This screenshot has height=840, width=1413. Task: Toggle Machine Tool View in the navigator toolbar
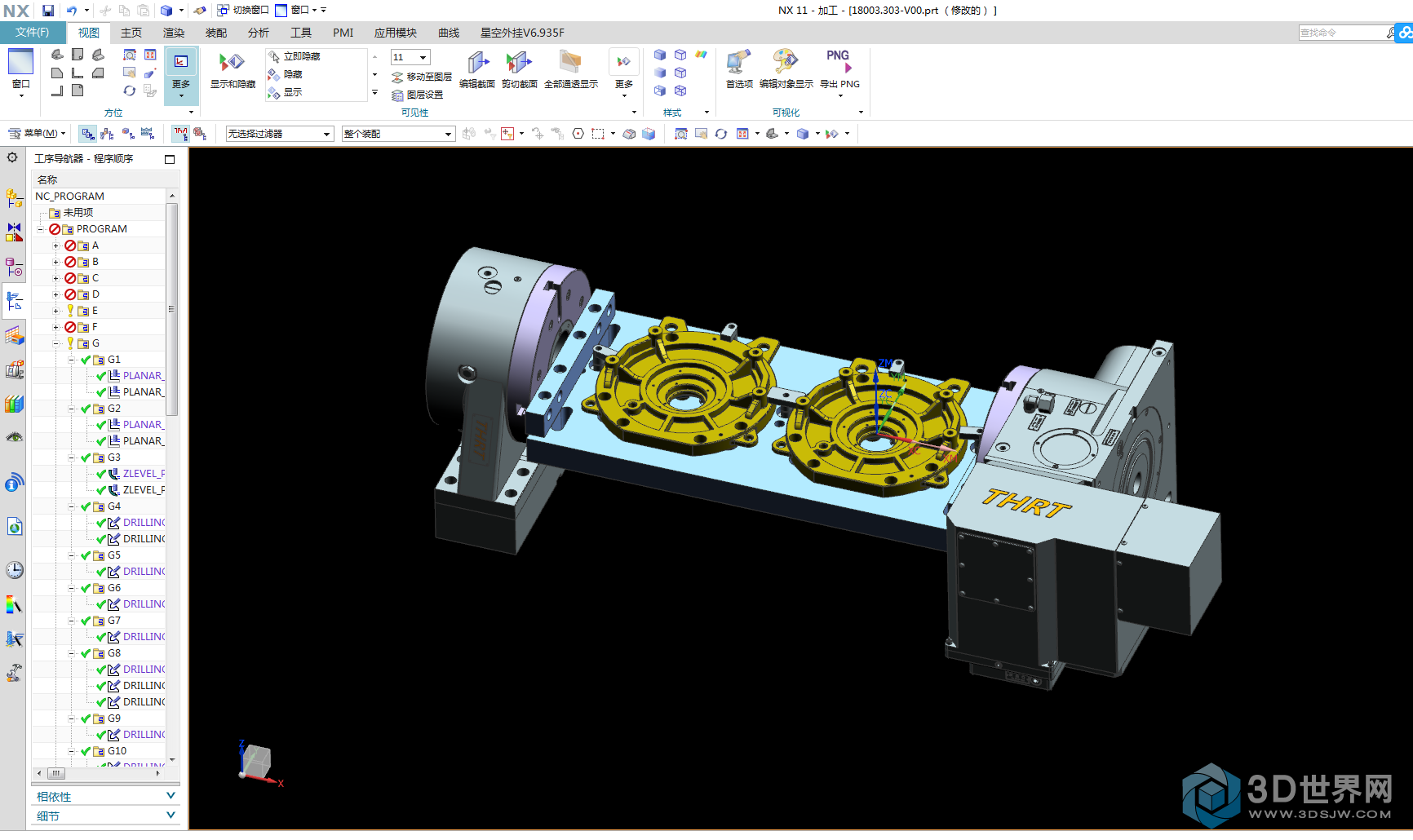pos(107,134)
